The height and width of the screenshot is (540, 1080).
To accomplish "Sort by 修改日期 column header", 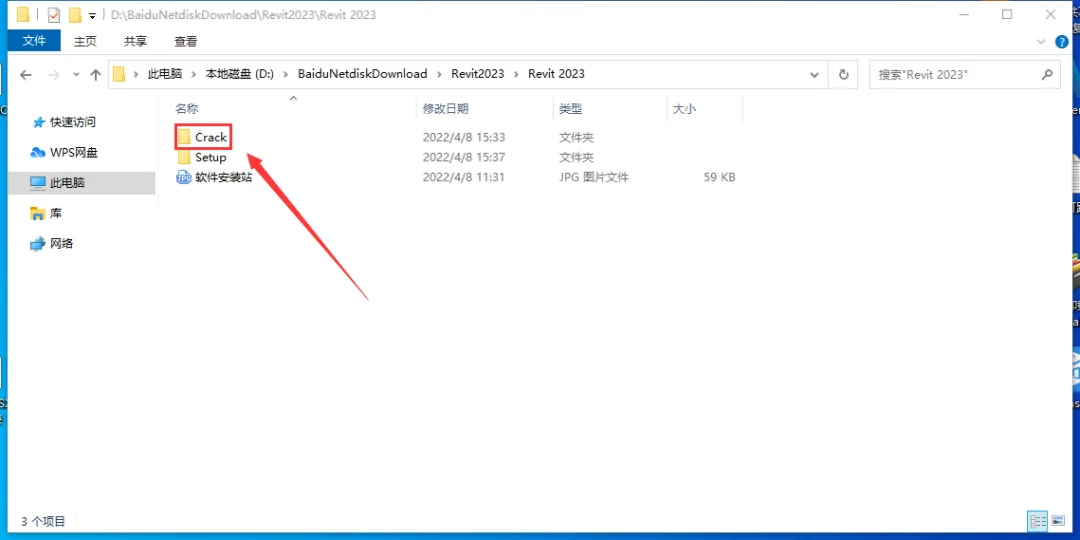I will tap(446, 109).
